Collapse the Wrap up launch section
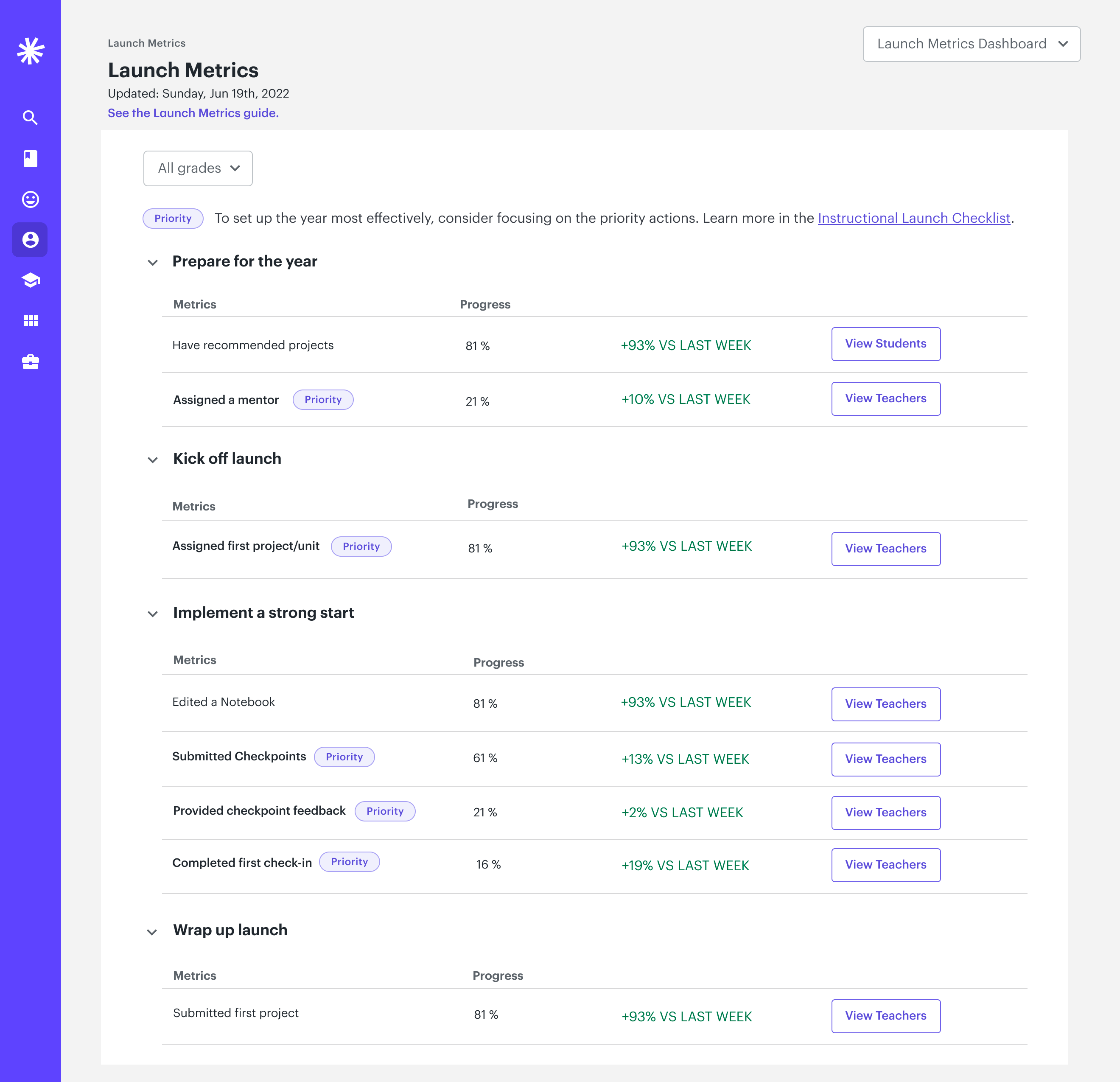1120x1082 pixels. click(152, 932)
